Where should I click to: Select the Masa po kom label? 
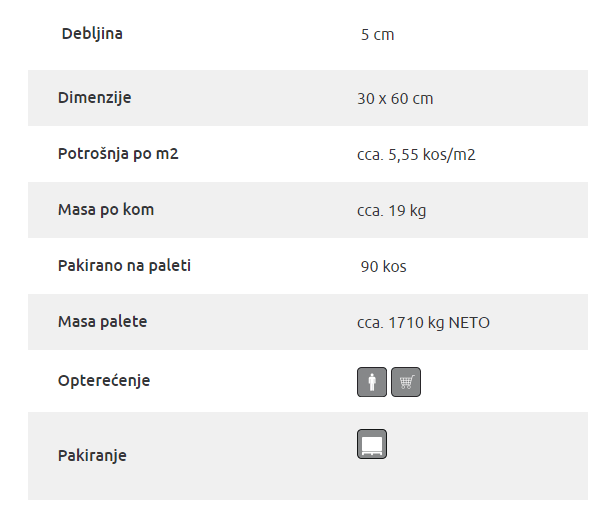[106, 210]
